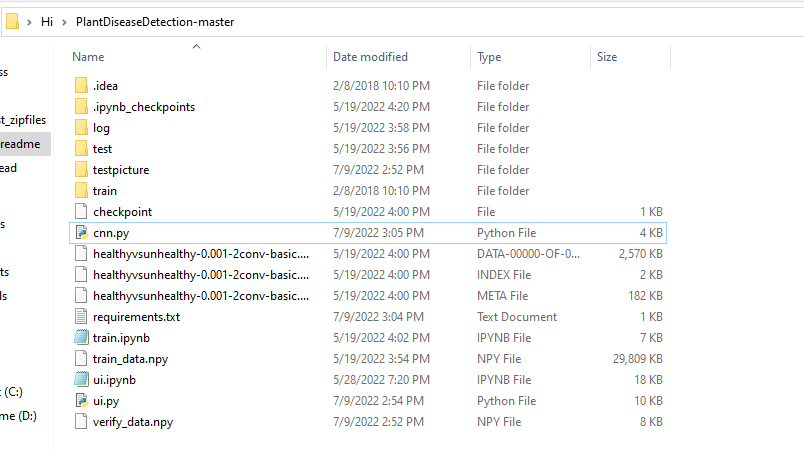Select the train_data.npy file name
804x455 pixels.
click(x=130, y=359)
